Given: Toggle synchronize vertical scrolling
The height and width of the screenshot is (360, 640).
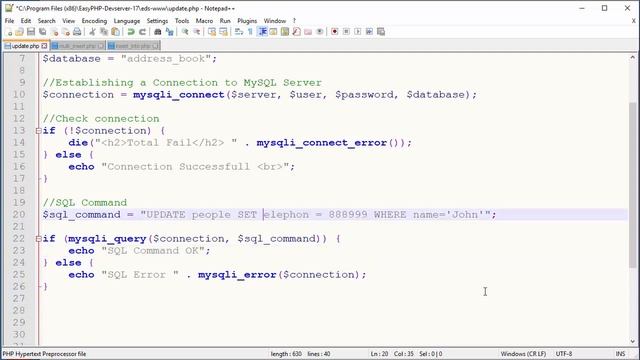Looking at the screenshot, I should pos(212,32).
